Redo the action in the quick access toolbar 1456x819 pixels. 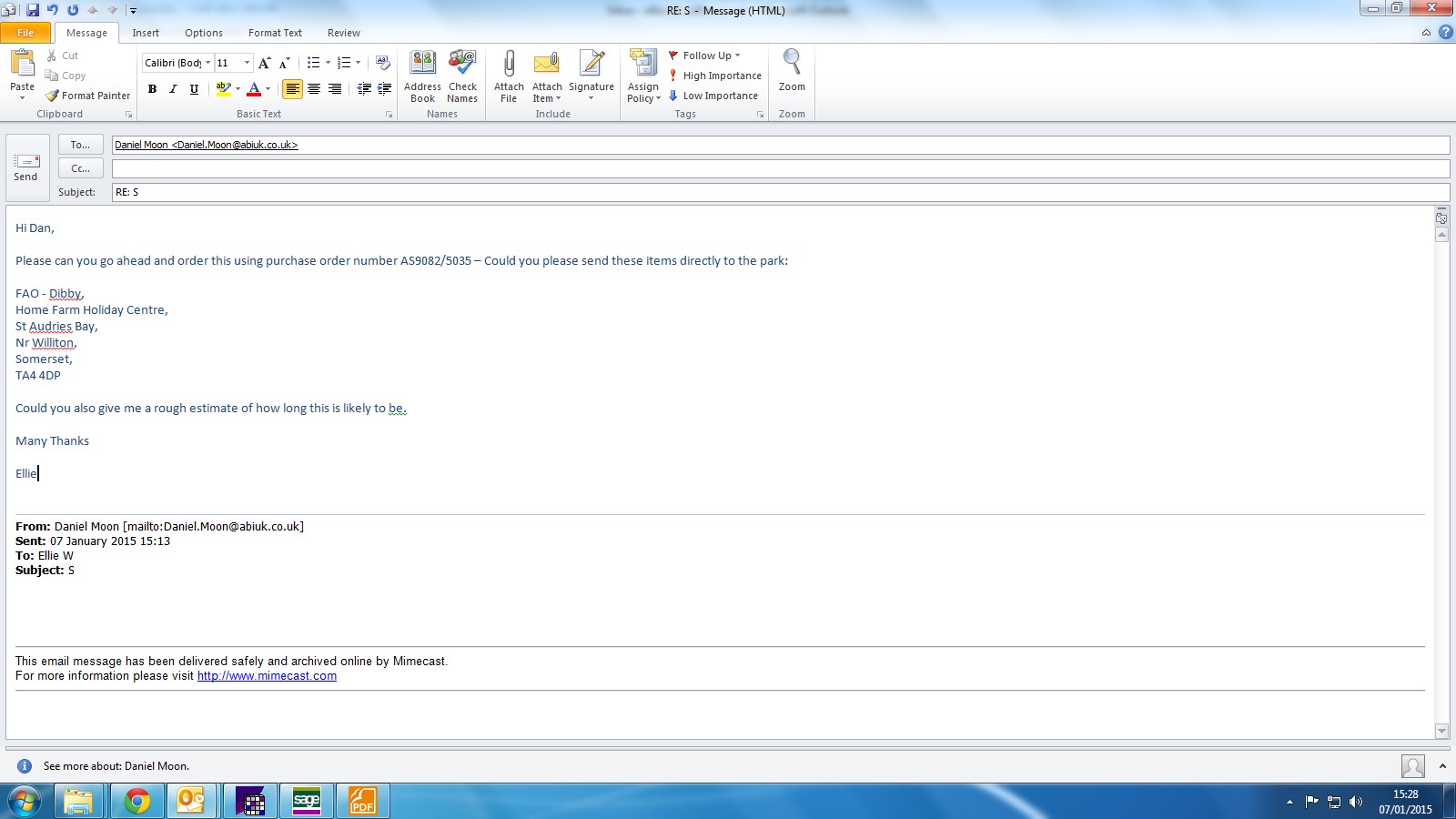pyautogui.click(x=73, y=10)
